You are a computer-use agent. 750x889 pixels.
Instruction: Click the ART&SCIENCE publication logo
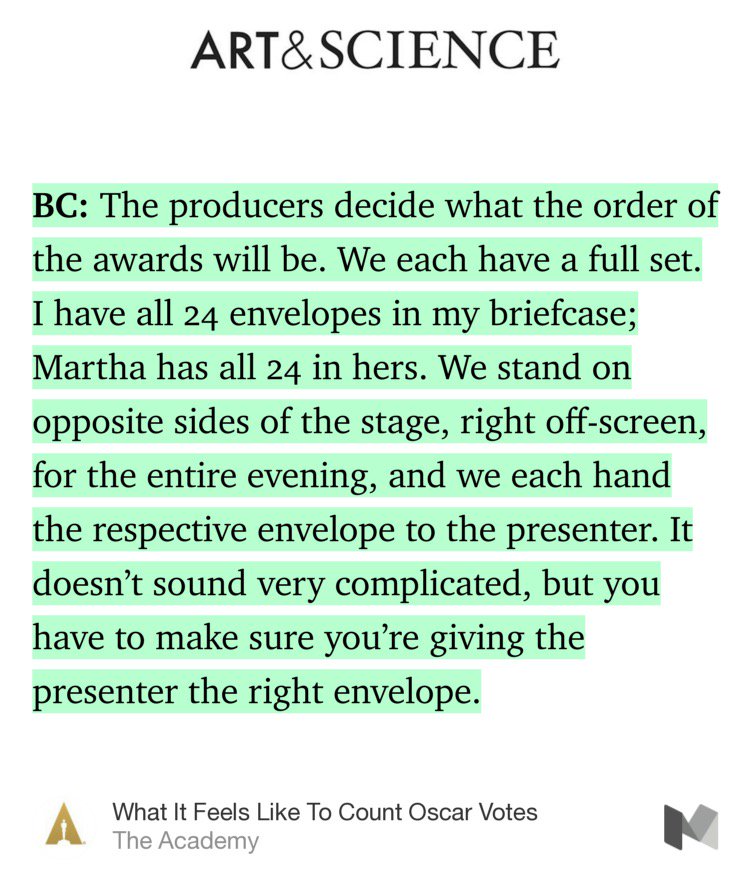tap(375, 50)
